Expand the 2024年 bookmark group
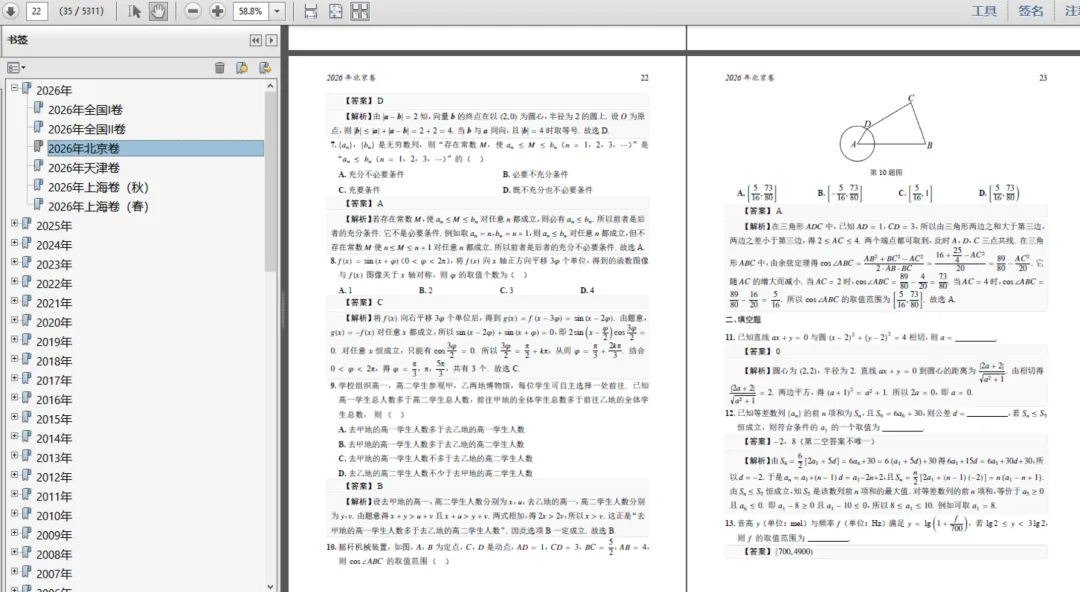The height and width of the screenshot is (592, 1080). 14,243
